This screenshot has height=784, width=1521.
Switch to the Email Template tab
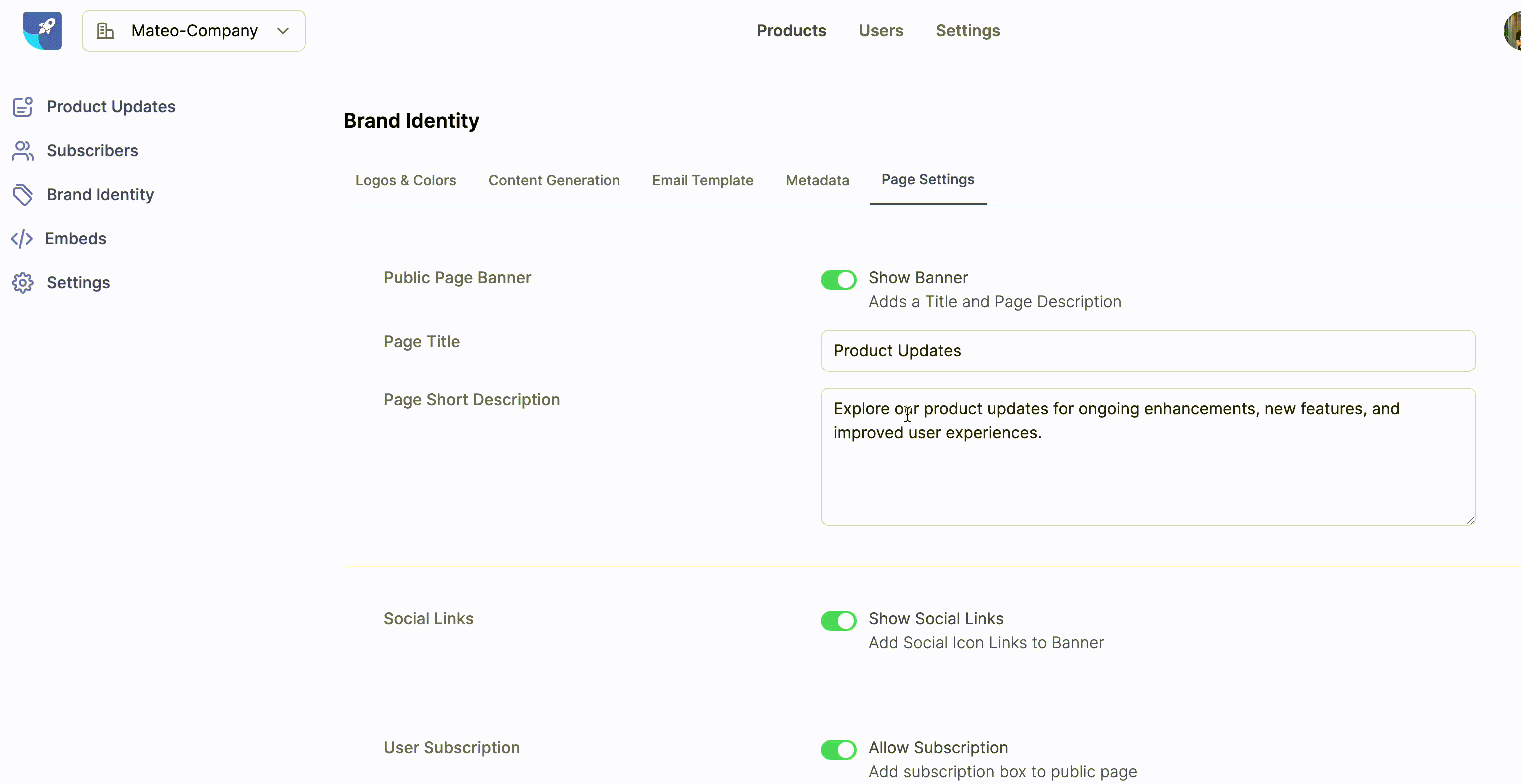point(703,179)
